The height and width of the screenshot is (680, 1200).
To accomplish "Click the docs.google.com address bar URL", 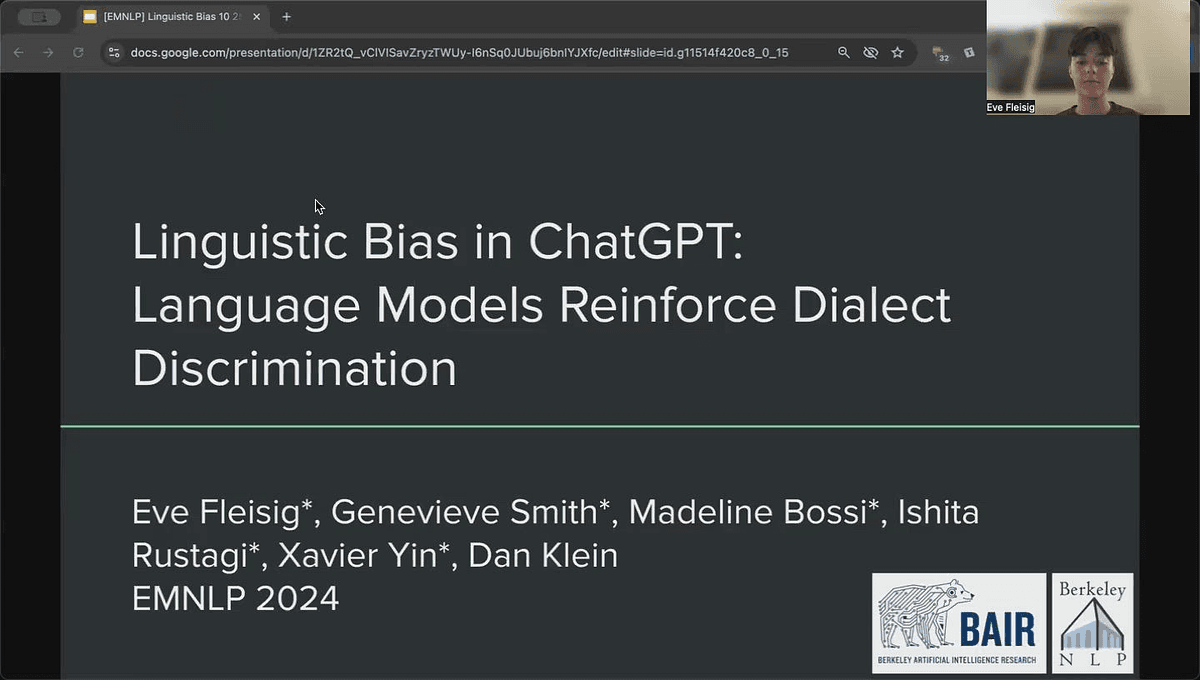I will (x=459, y=52).
